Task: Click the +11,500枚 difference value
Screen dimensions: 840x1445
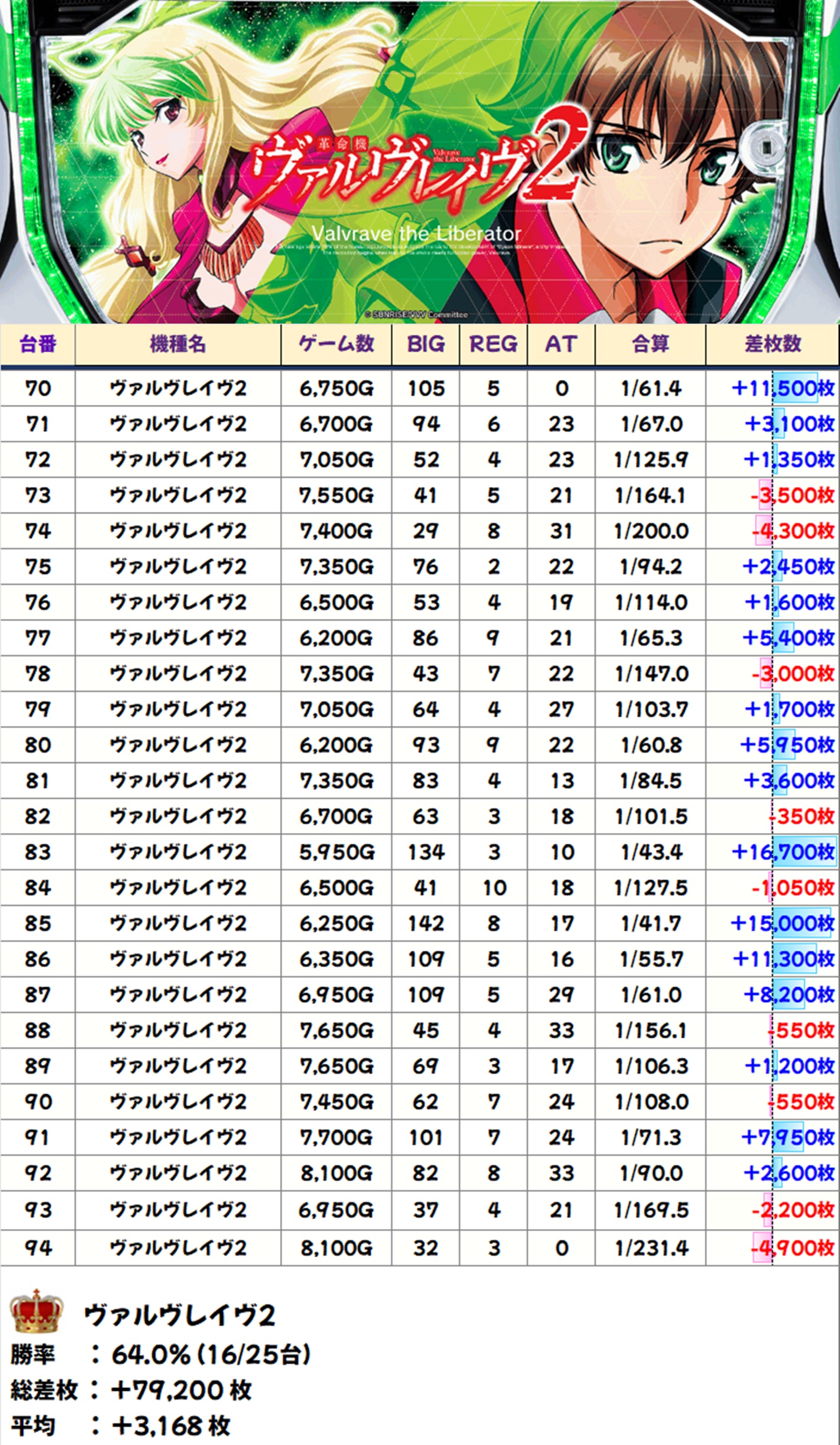Action: tap(783, 388)
